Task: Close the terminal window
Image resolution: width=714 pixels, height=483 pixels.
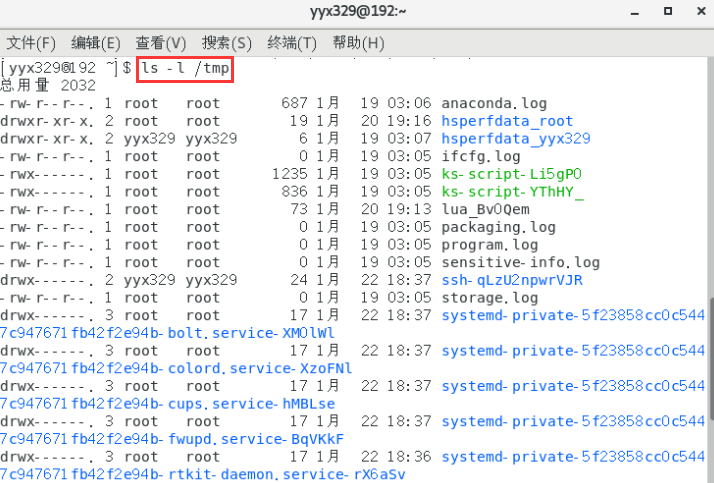Action: click(x=701, y=11)
